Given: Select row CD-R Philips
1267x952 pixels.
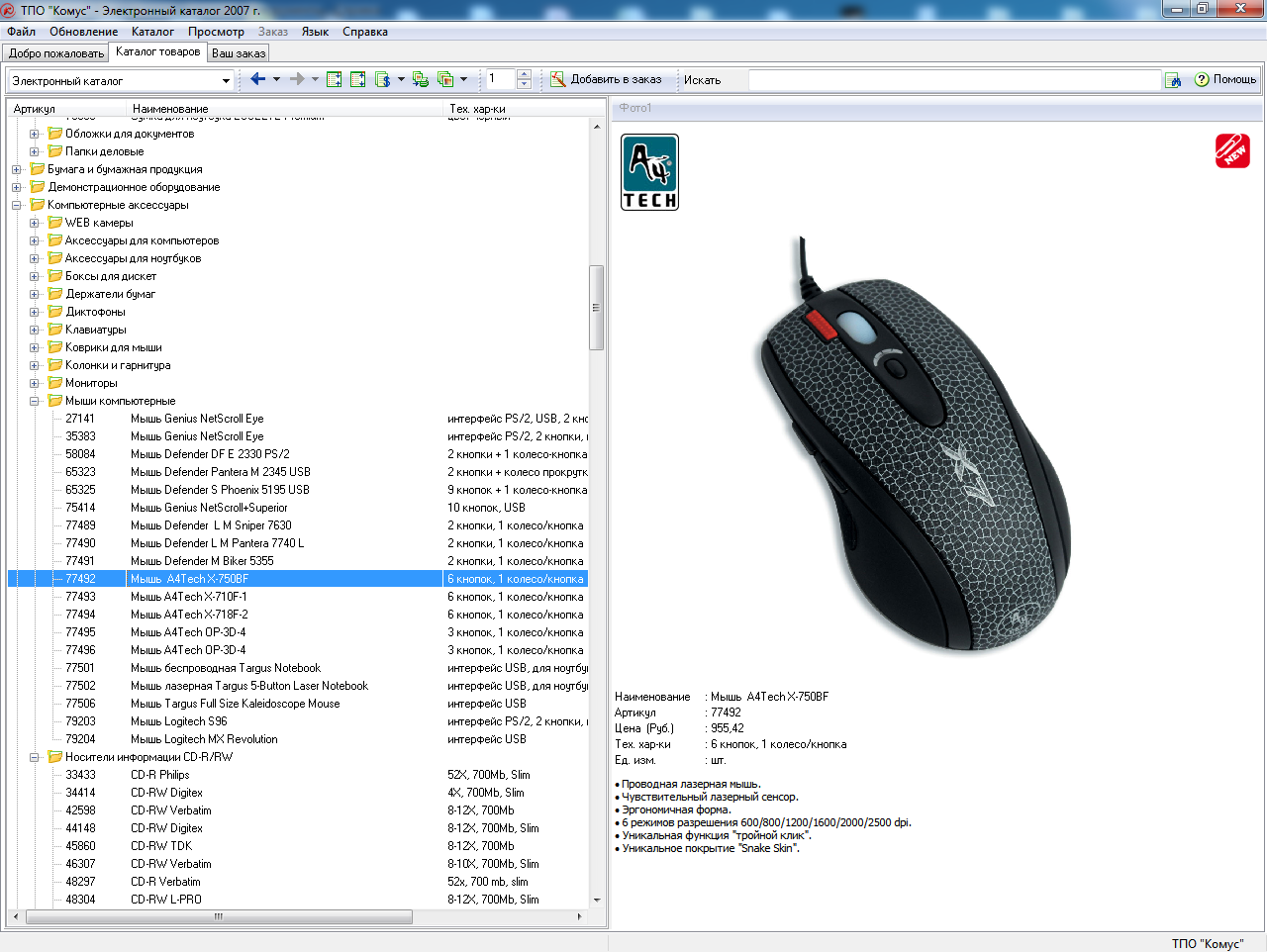Looking at the screenshot, I should (x=298, y=775).
